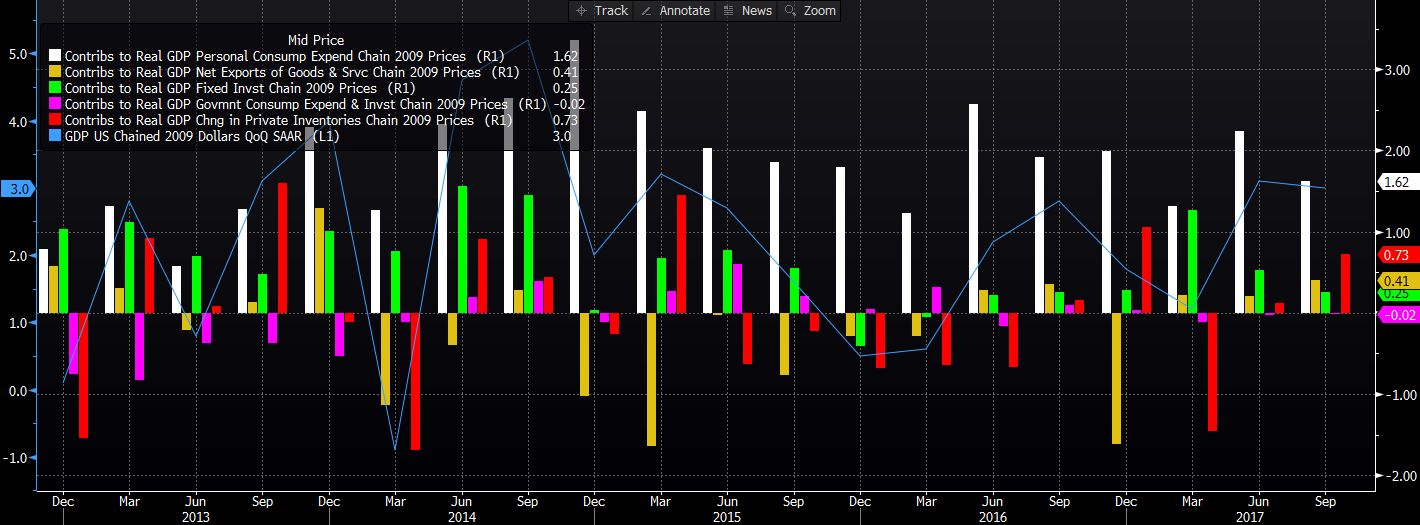
Task: Activate the Track crosshair tool
Action: tap(601, 10)
